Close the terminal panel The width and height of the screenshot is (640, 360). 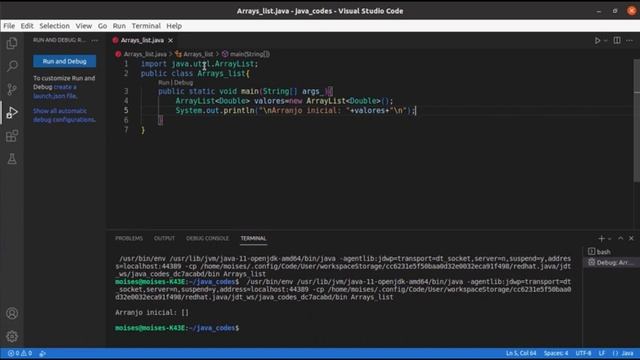(631, 238)
